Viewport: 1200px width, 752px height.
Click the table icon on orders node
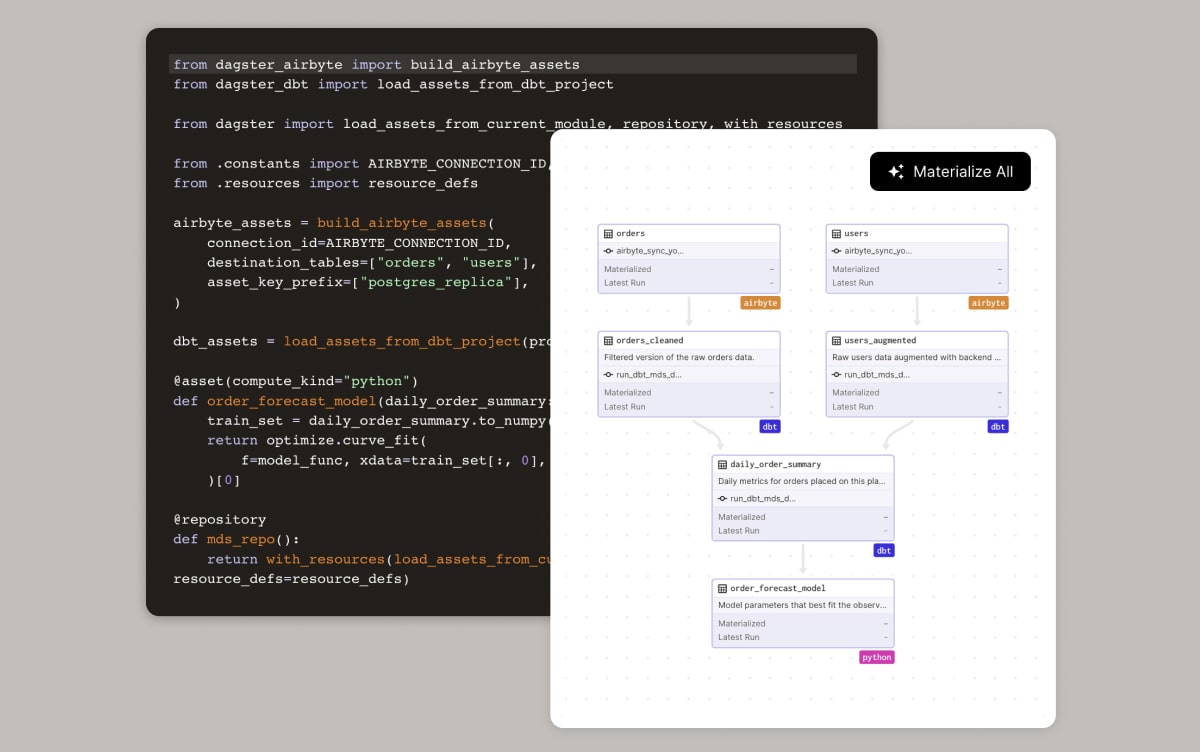(608, 234)
